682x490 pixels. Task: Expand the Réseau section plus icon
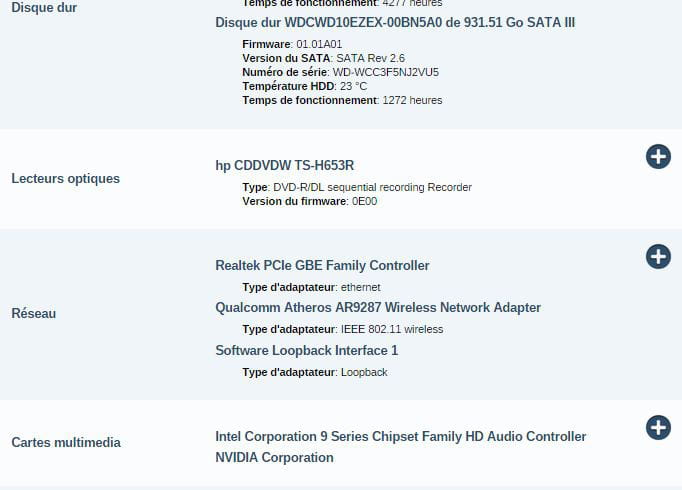(658, 257)
